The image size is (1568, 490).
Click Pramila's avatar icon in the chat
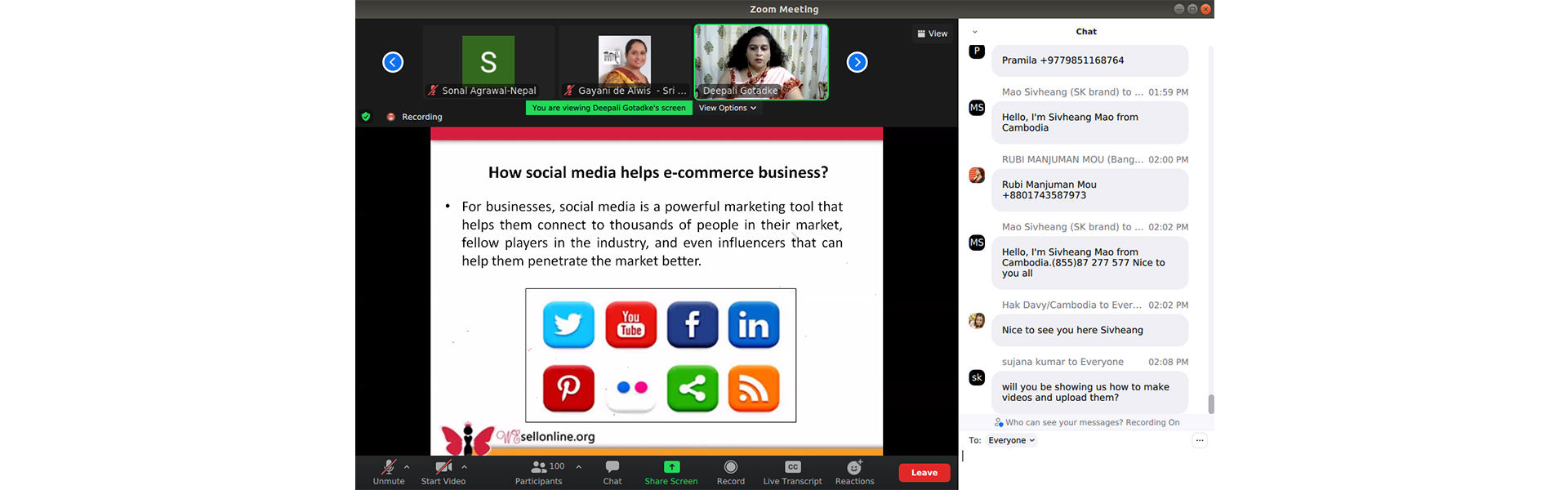(x=977, y=51)
